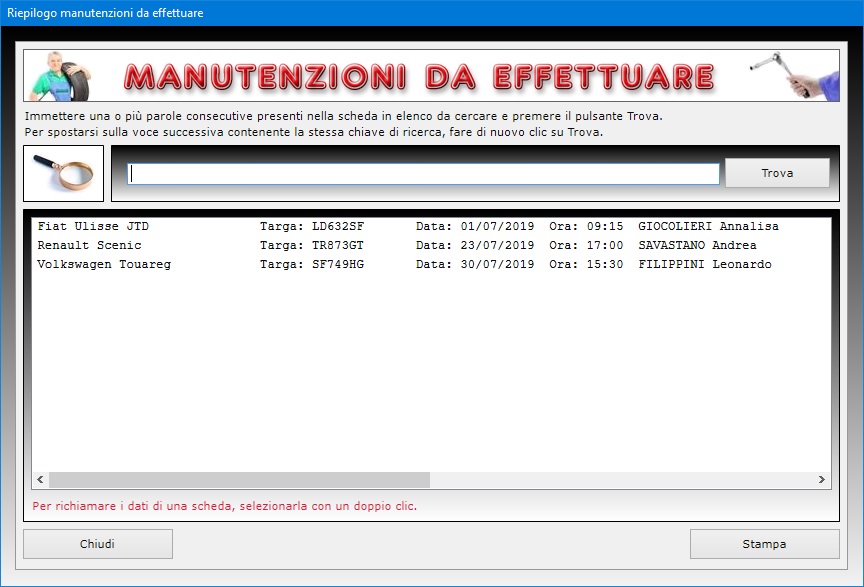
Task: Click customer name GIOCOLIERI Annalisa
Action: (x=709, y=226)
